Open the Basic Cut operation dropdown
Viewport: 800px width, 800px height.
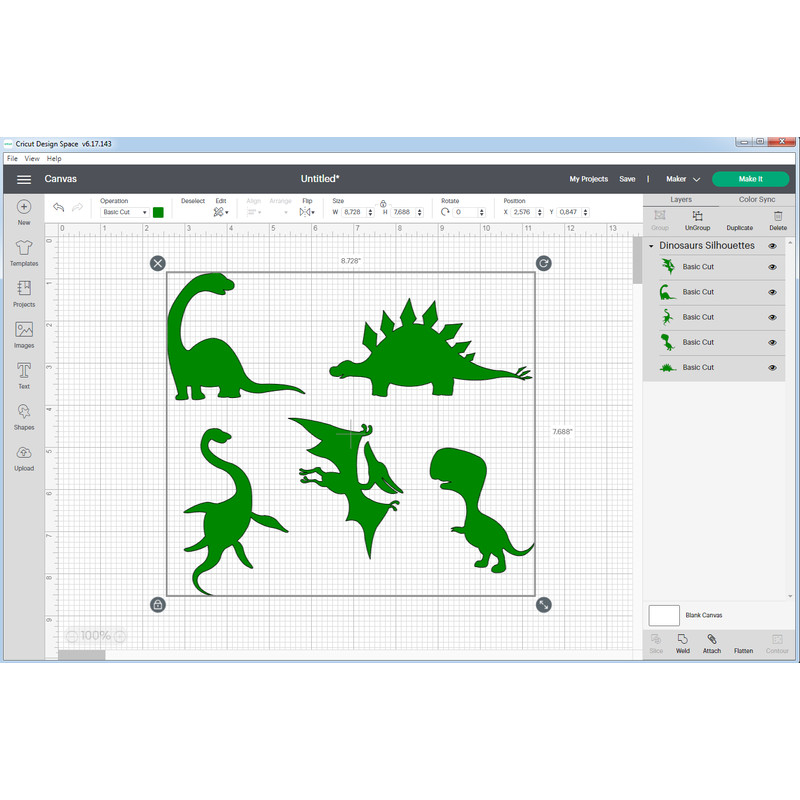coord(123,212)
